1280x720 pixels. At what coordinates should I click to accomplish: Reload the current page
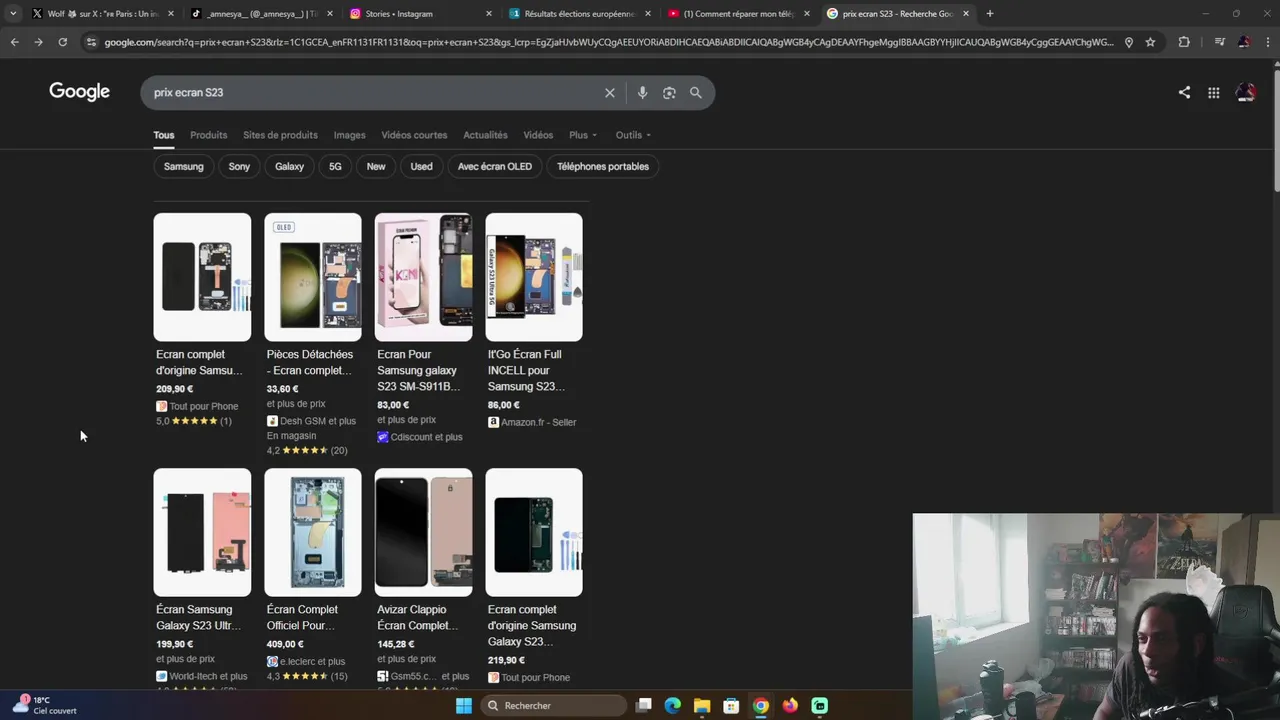[62, 42]
